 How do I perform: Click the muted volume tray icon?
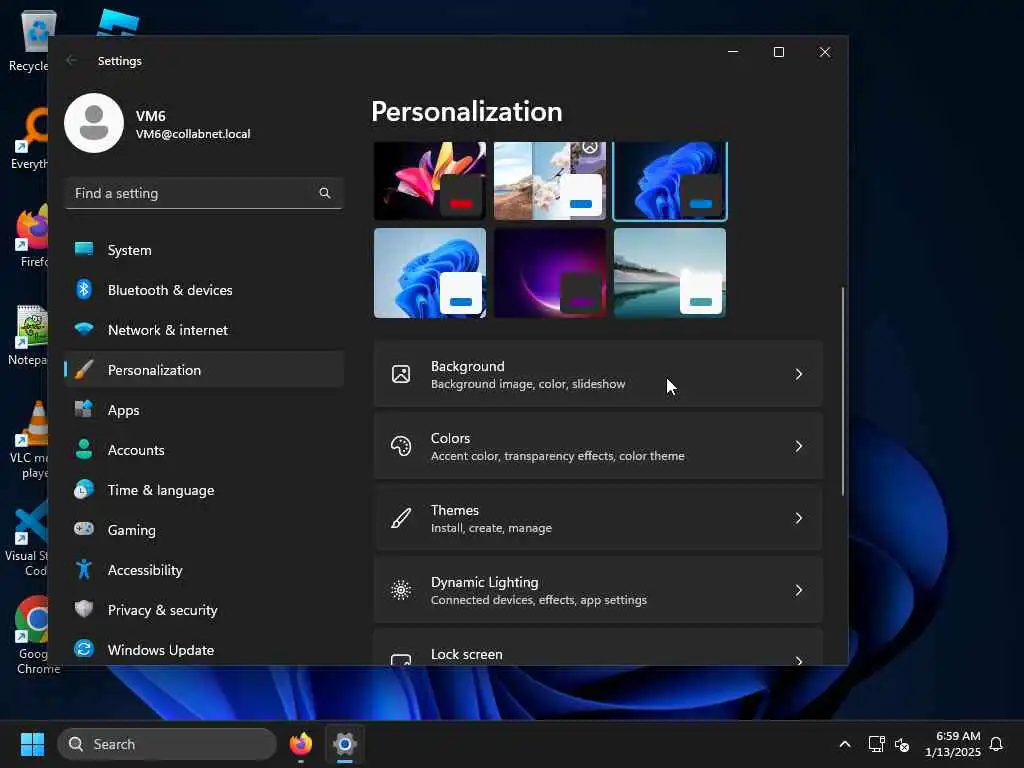pos(903,744)
